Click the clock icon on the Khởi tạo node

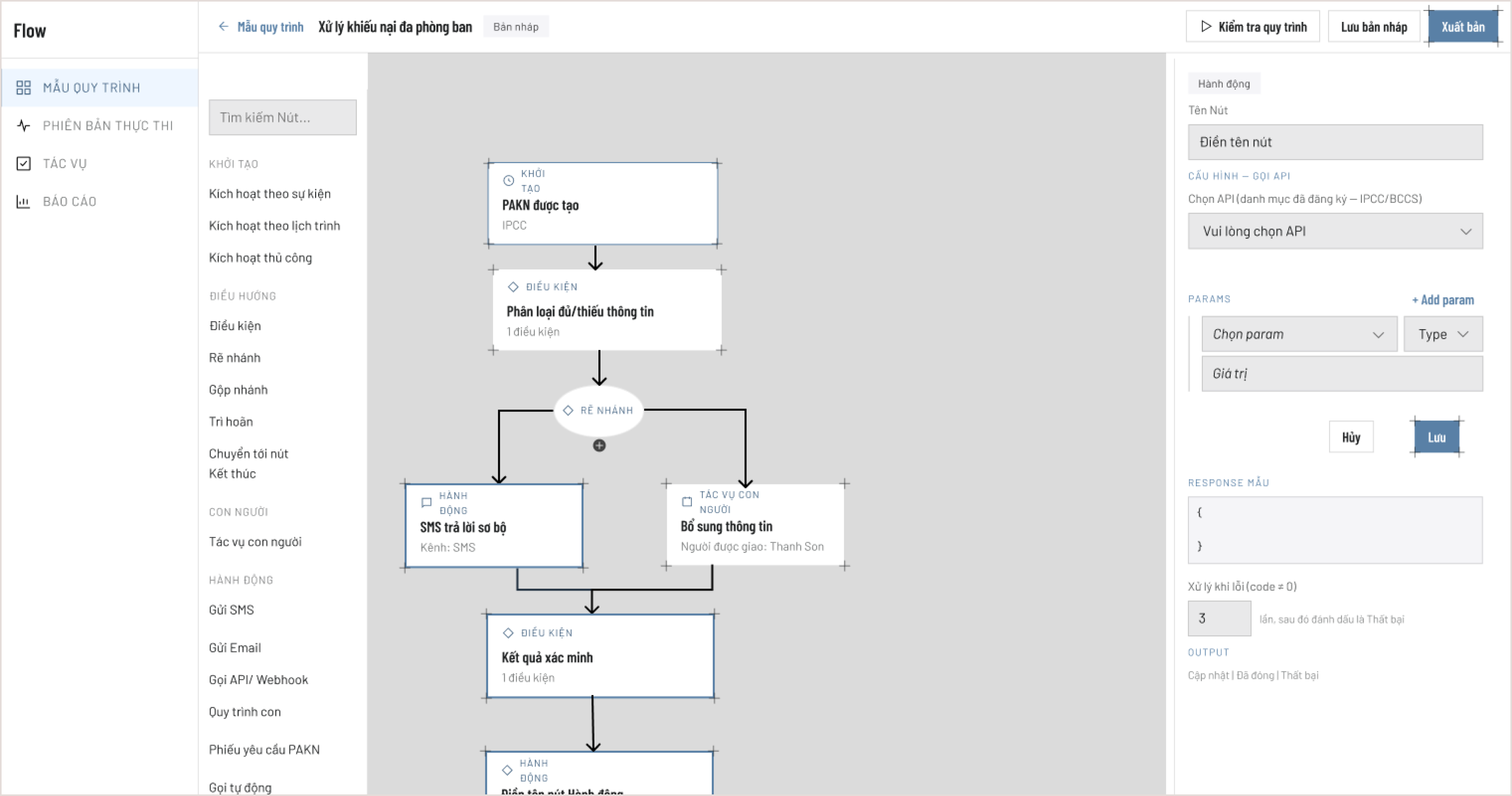[x=509, y=181]
